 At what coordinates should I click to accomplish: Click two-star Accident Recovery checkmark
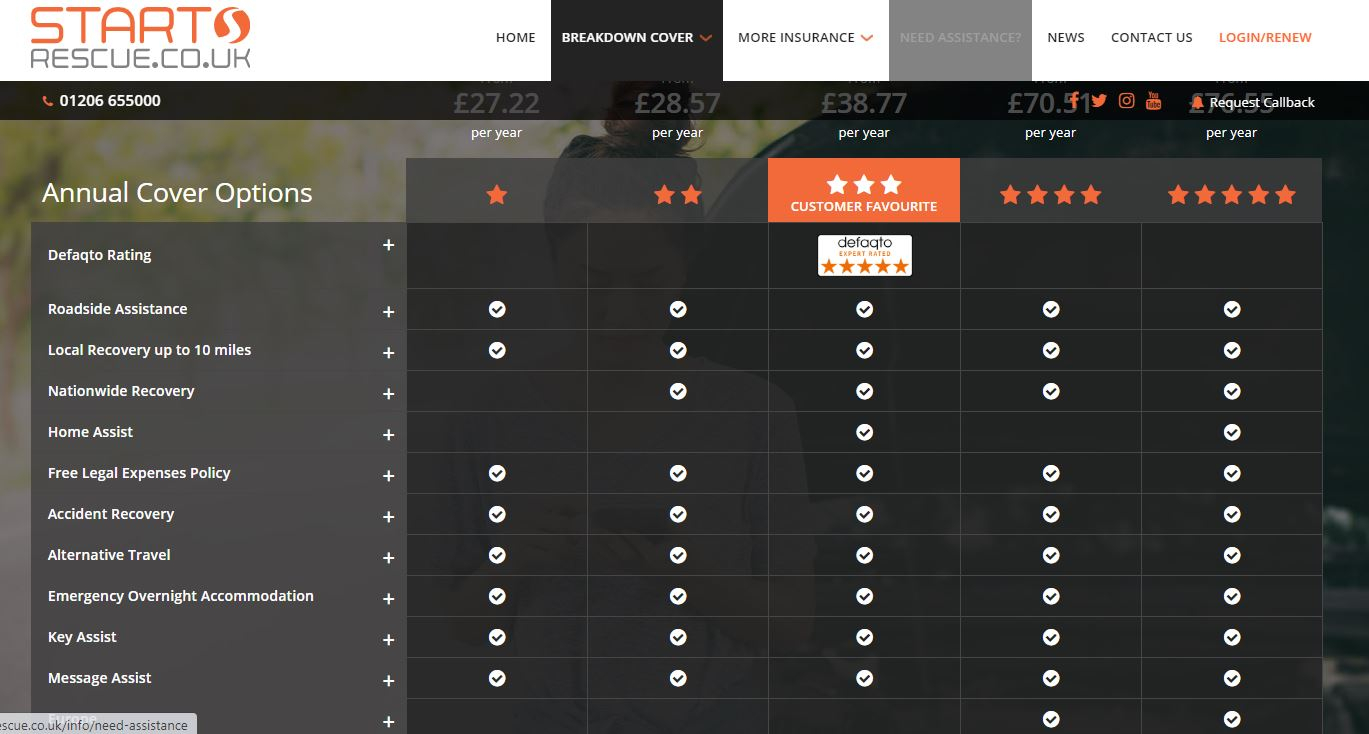coord(678,514)
